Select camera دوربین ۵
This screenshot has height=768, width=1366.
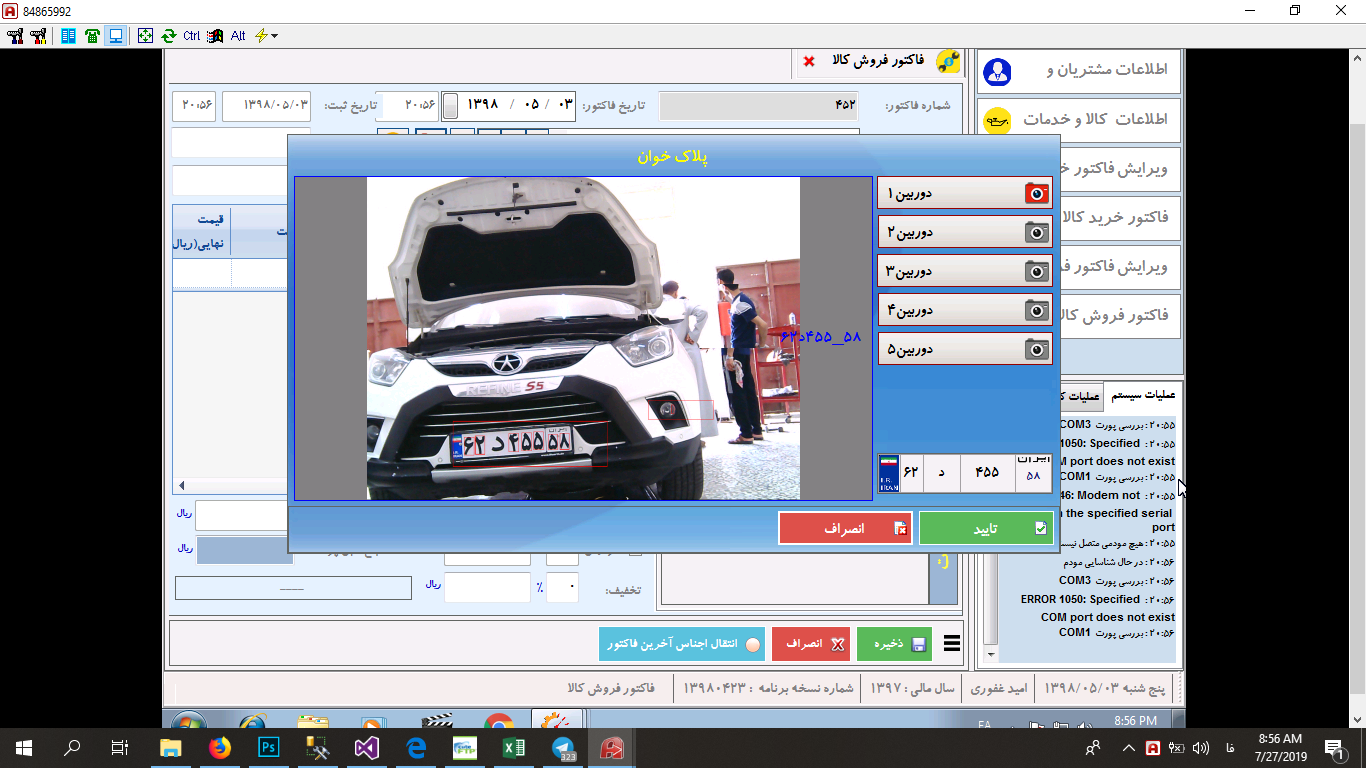click(x=965, y=349)
